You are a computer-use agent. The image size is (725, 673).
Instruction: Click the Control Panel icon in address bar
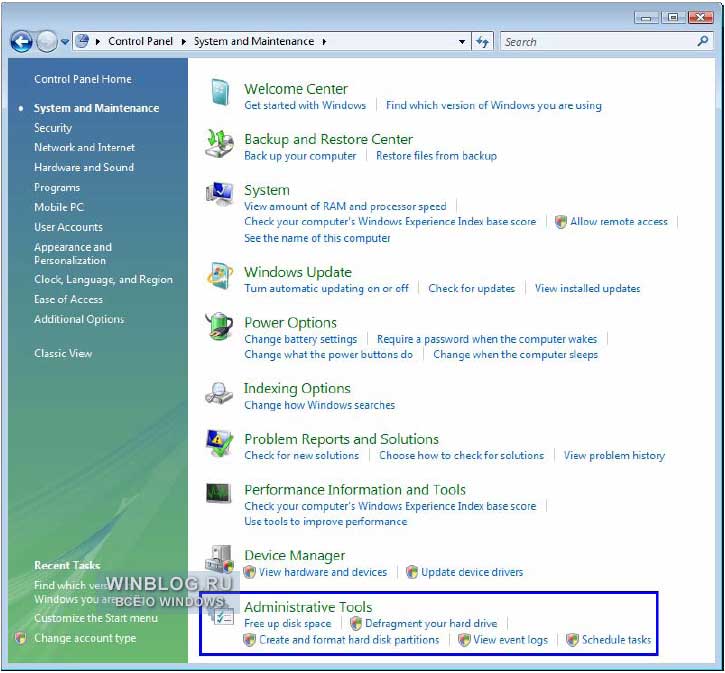point(82,41)
